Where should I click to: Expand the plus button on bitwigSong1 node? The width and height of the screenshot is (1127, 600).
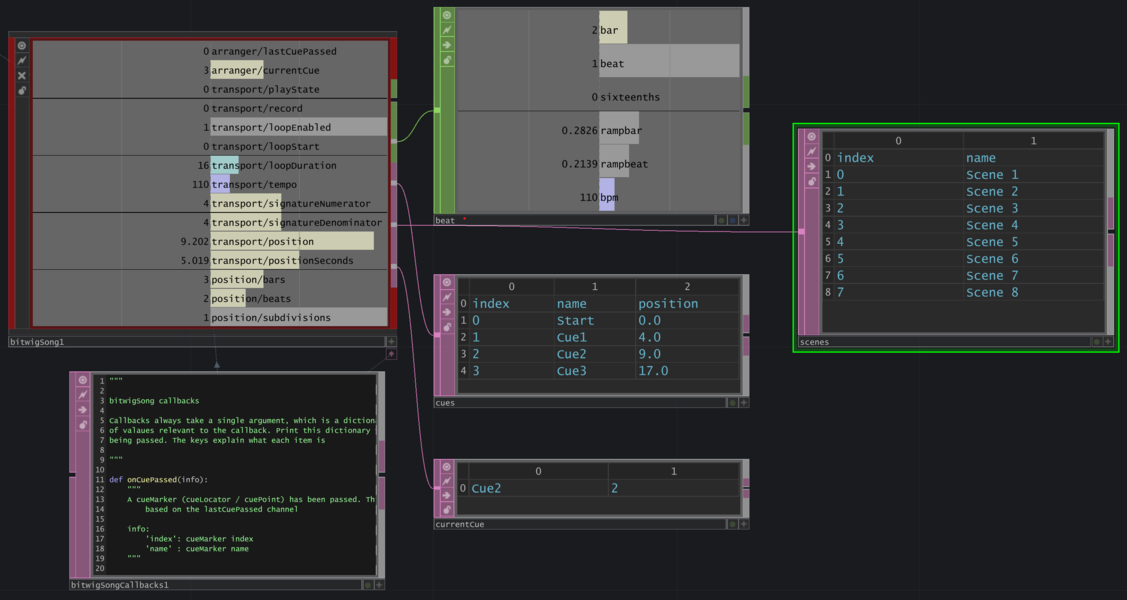point(391,342)
